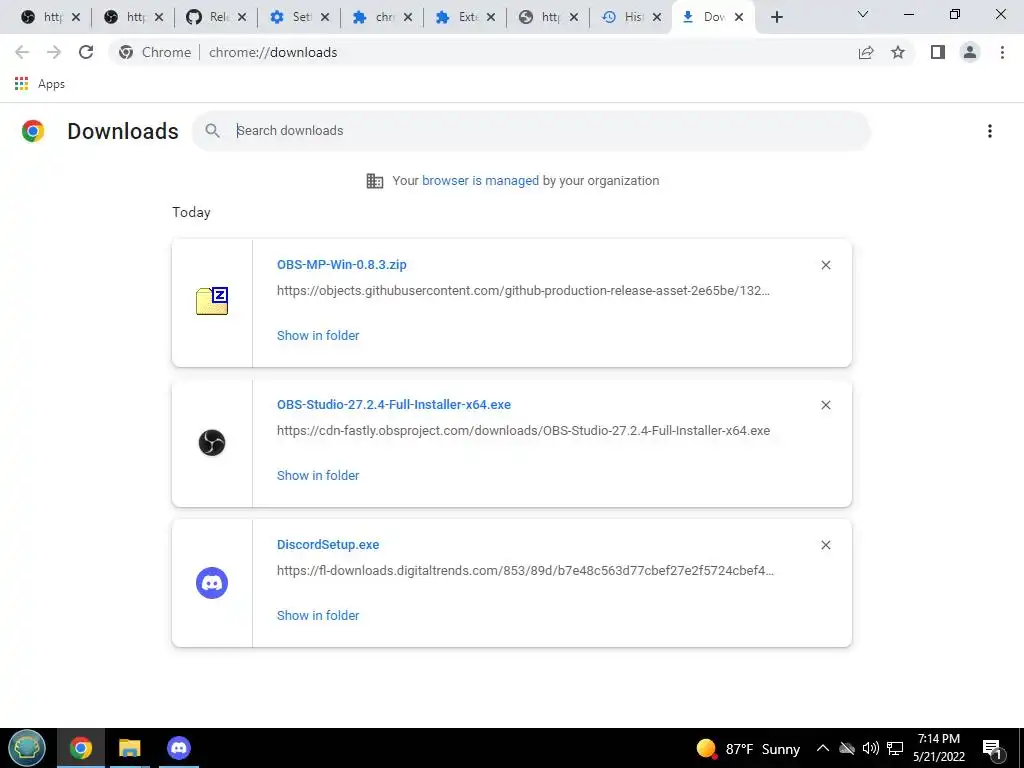
Task: Show OBS-Studio installer in folder
Action: (318, 475)
